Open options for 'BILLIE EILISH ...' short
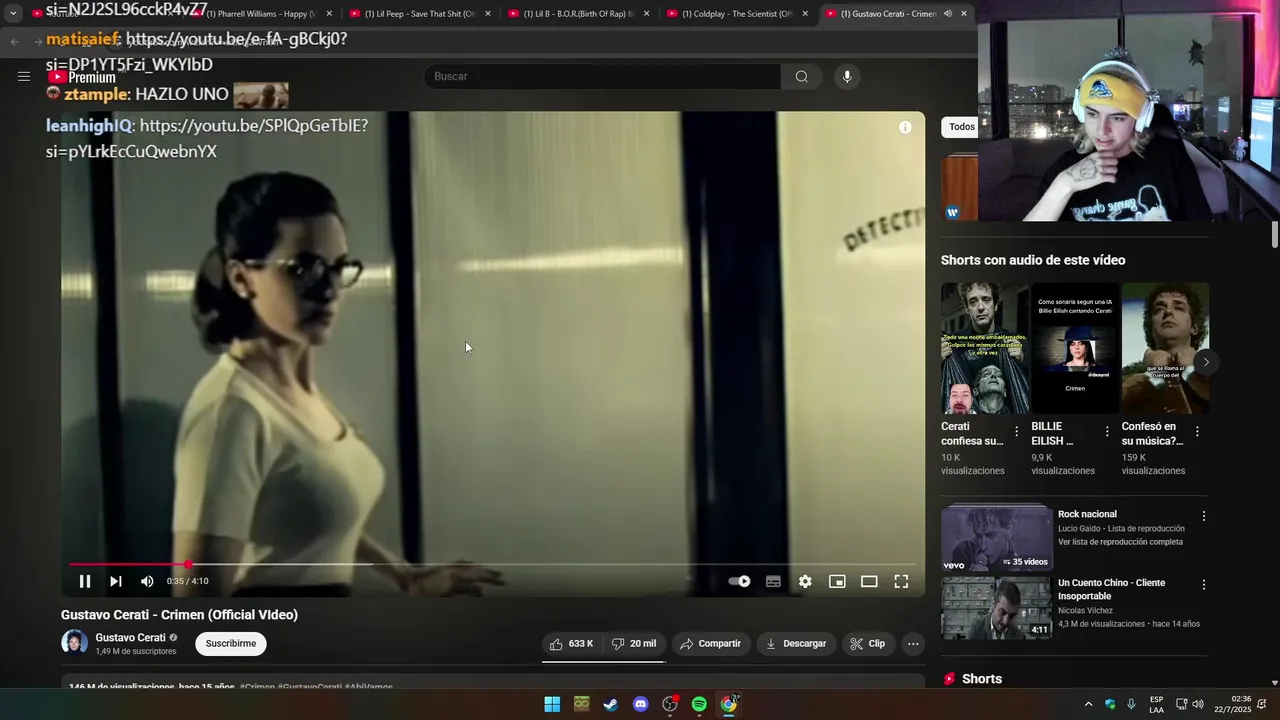The image size is (1280, 720). pyautogui.click(x=1107, y=432)
